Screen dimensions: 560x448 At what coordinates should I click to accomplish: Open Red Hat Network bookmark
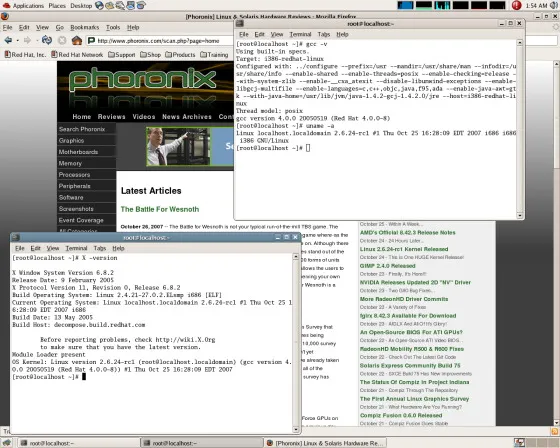point(77,55)
